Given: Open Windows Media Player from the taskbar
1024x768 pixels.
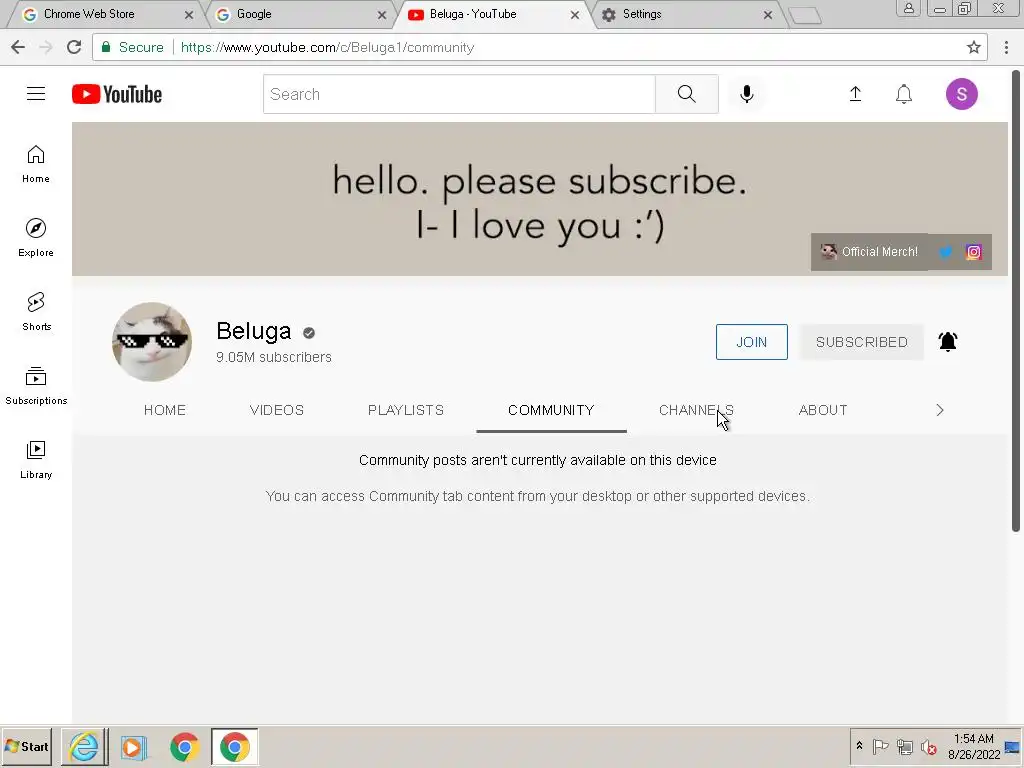Looking at the screenshot, I should tap(134, 746).
